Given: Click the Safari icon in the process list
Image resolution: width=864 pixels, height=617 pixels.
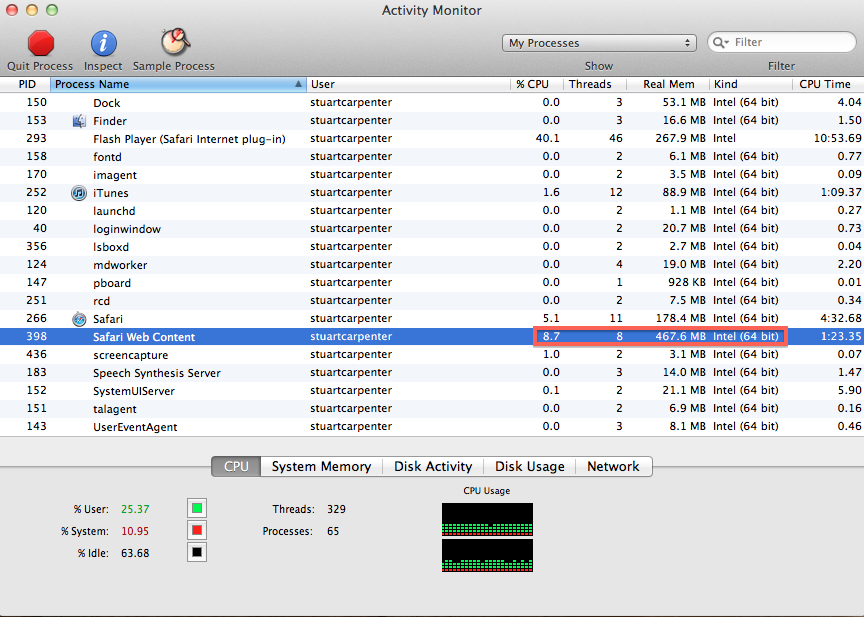Looking at the screenshot, I should point(78,319).
